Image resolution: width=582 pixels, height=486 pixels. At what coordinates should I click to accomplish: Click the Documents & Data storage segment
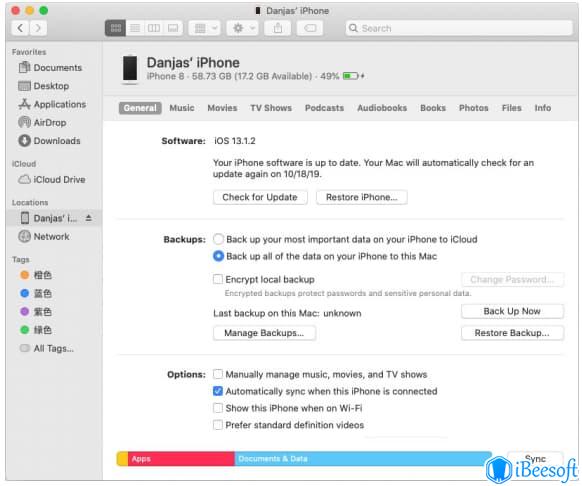pyautogui.click(x=363, y=459)
